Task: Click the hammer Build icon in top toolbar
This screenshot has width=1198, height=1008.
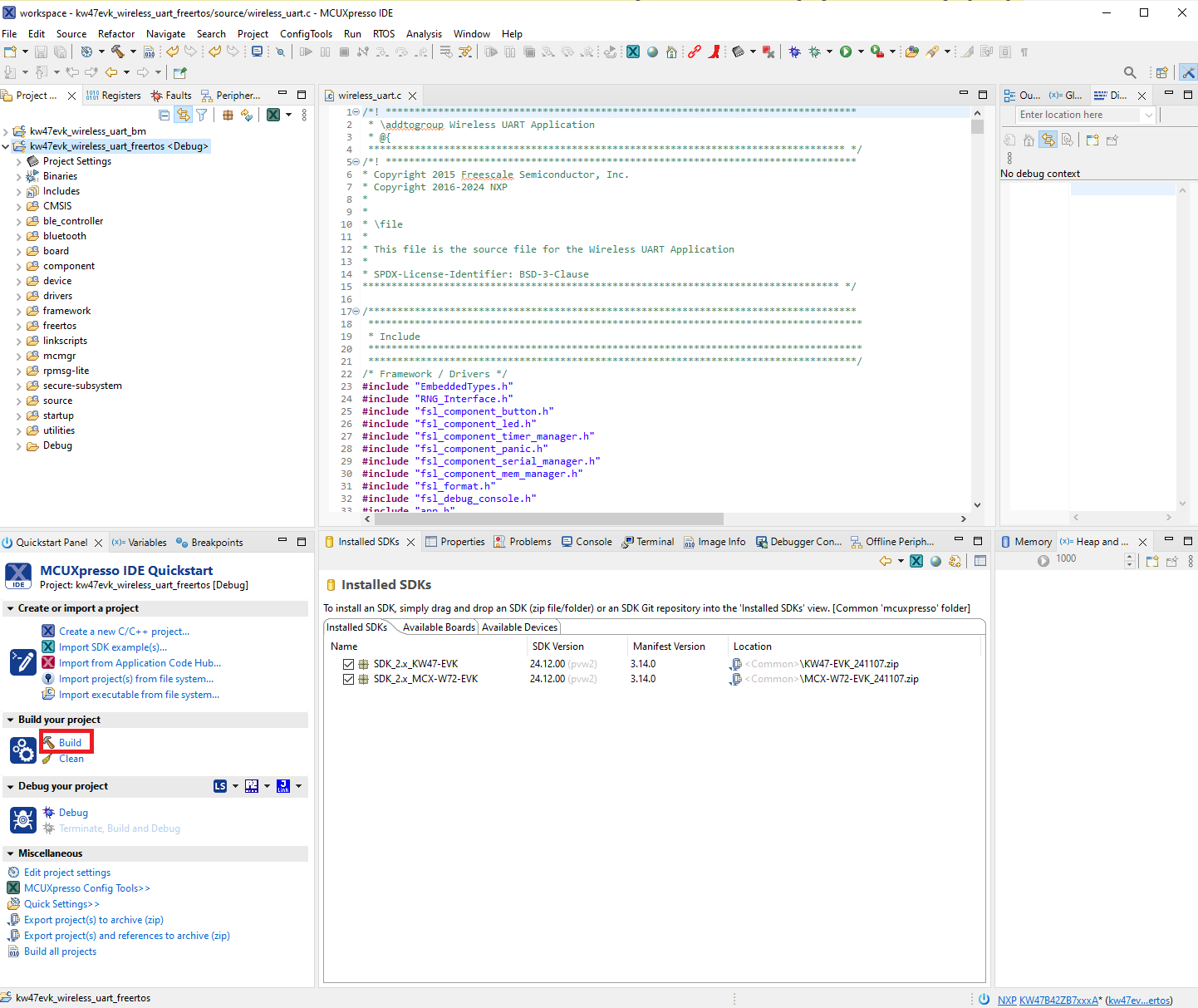Action: click(117, 52)
